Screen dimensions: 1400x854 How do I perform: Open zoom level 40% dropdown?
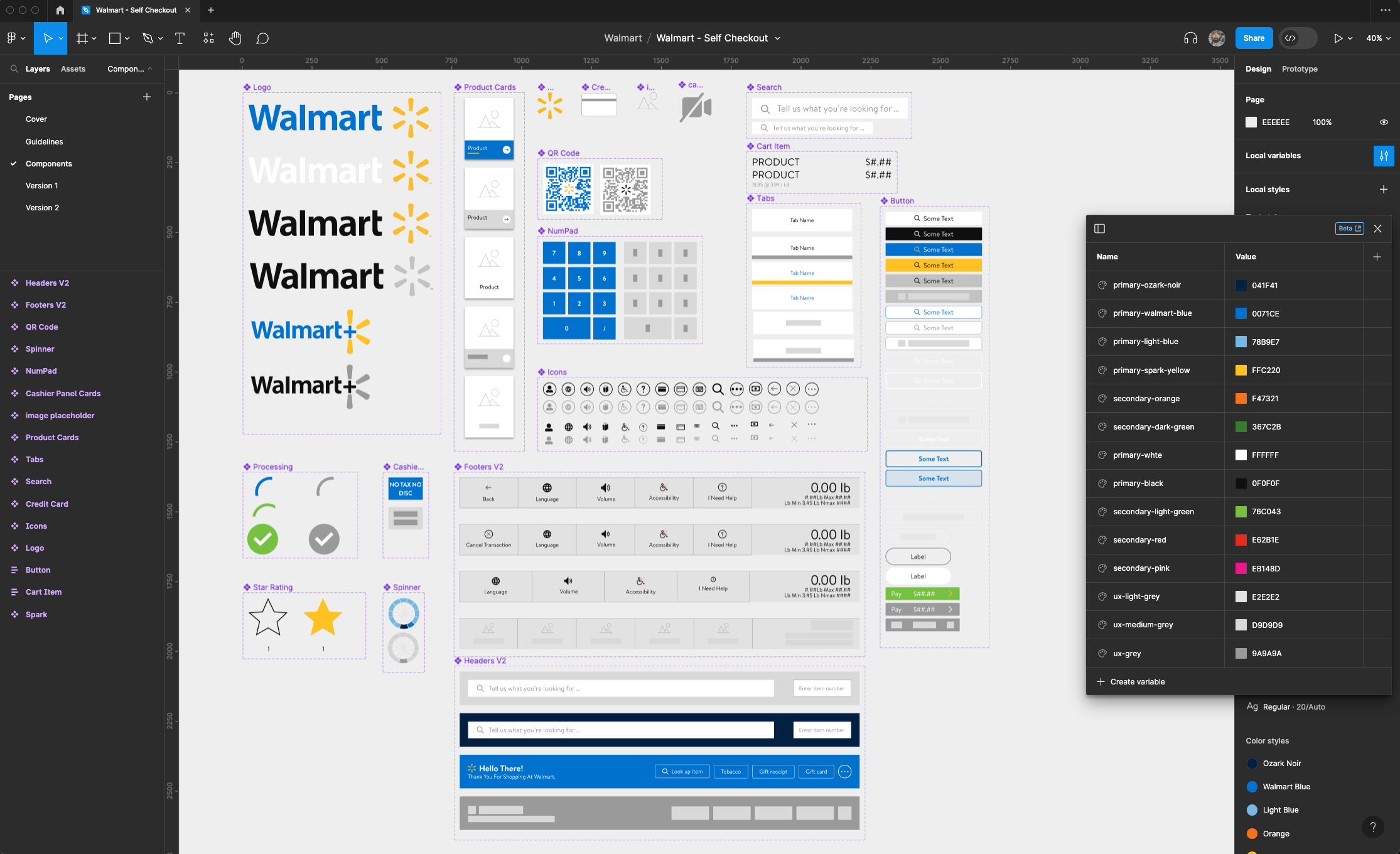tap(1378, 38)
